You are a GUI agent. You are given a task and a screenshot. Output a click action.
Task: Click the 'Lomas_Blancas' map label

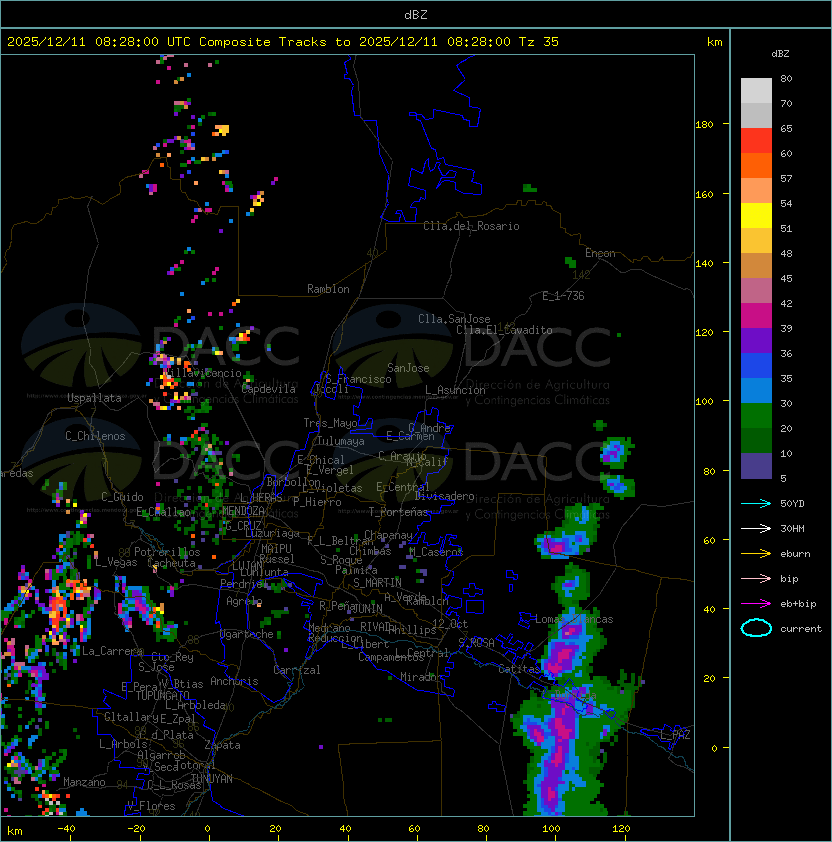click(x=574, y=619)
